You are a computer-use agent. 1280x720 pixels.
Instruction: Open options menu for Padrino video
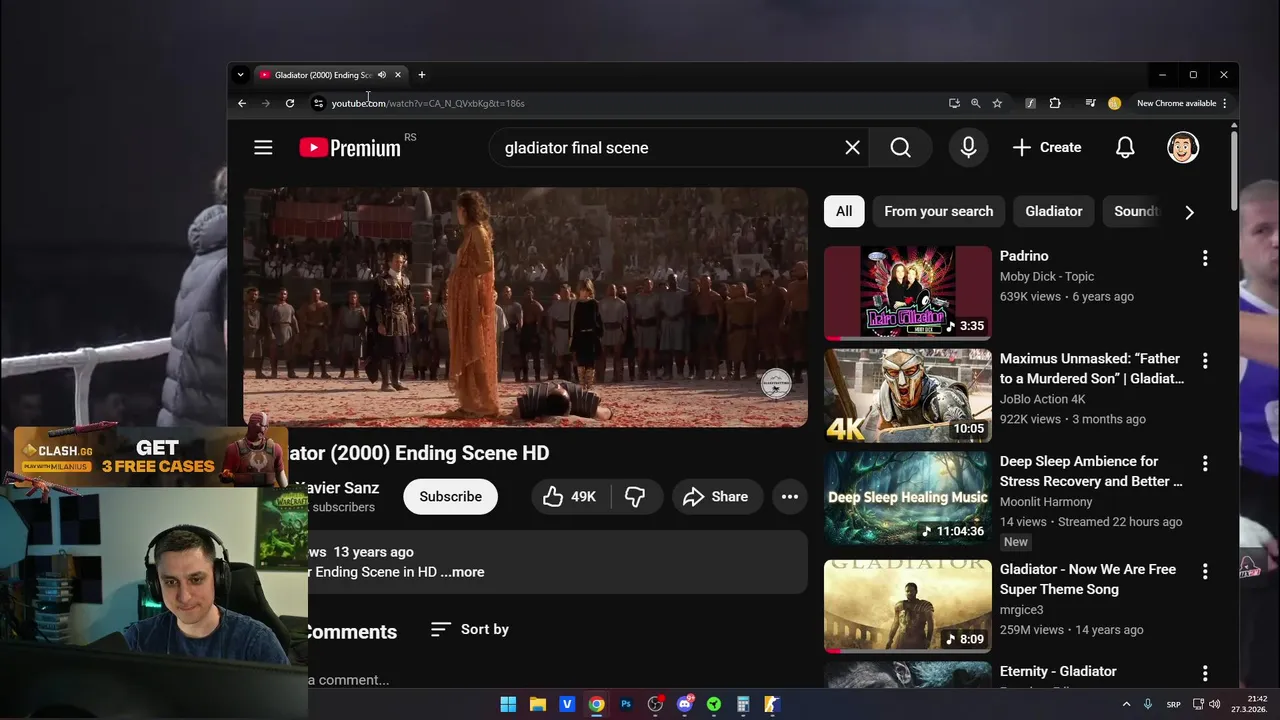(x=1205, y=258)
